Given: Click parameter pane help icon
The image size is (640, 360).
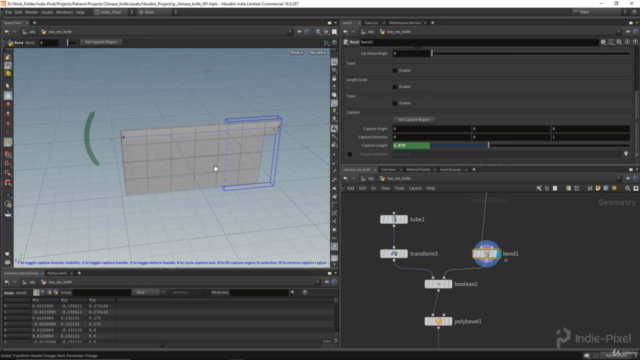Looking at the screenshot, I should (x=635, y=42).
